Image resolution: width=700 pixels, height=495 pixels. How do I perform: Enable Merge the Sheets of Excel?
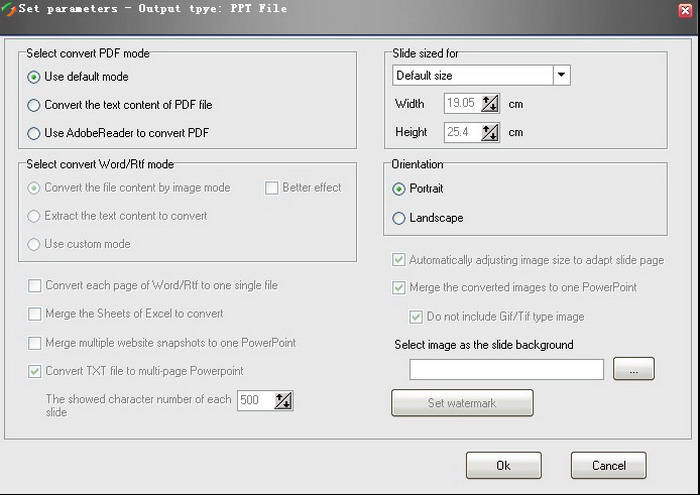pos(35,314)
